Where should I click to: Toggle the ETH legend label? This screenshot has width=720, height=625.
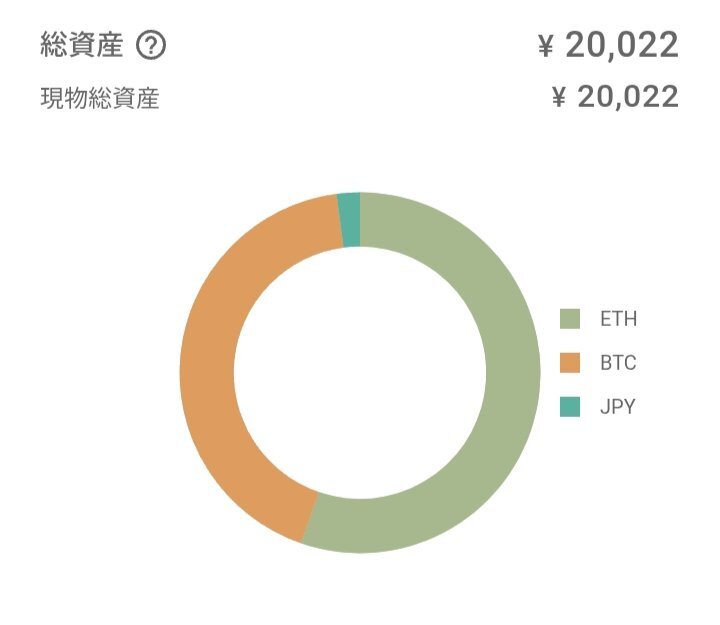[618, 320]
